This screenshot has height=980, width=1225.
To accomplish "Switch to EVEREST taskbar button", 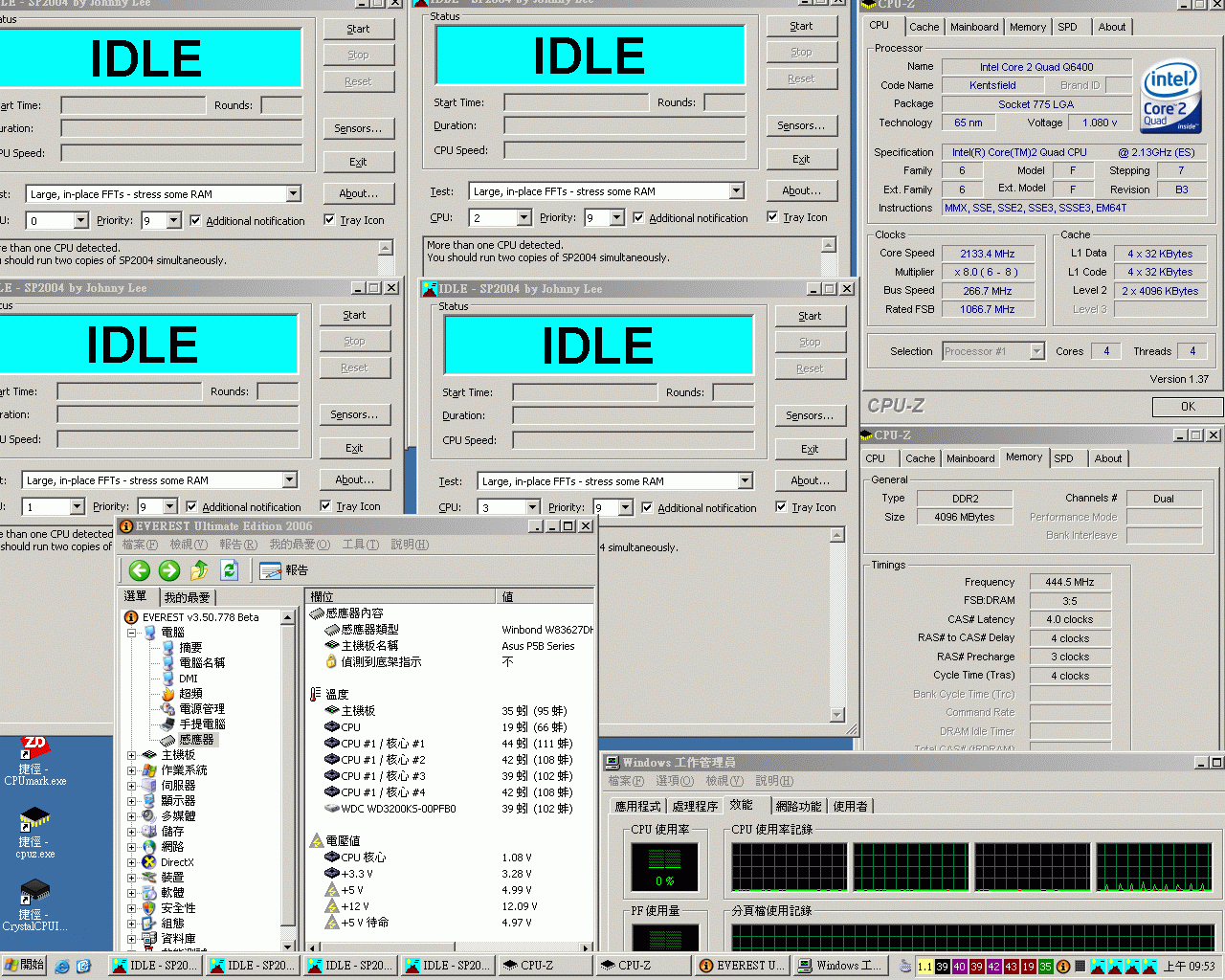I will (742, 966).
